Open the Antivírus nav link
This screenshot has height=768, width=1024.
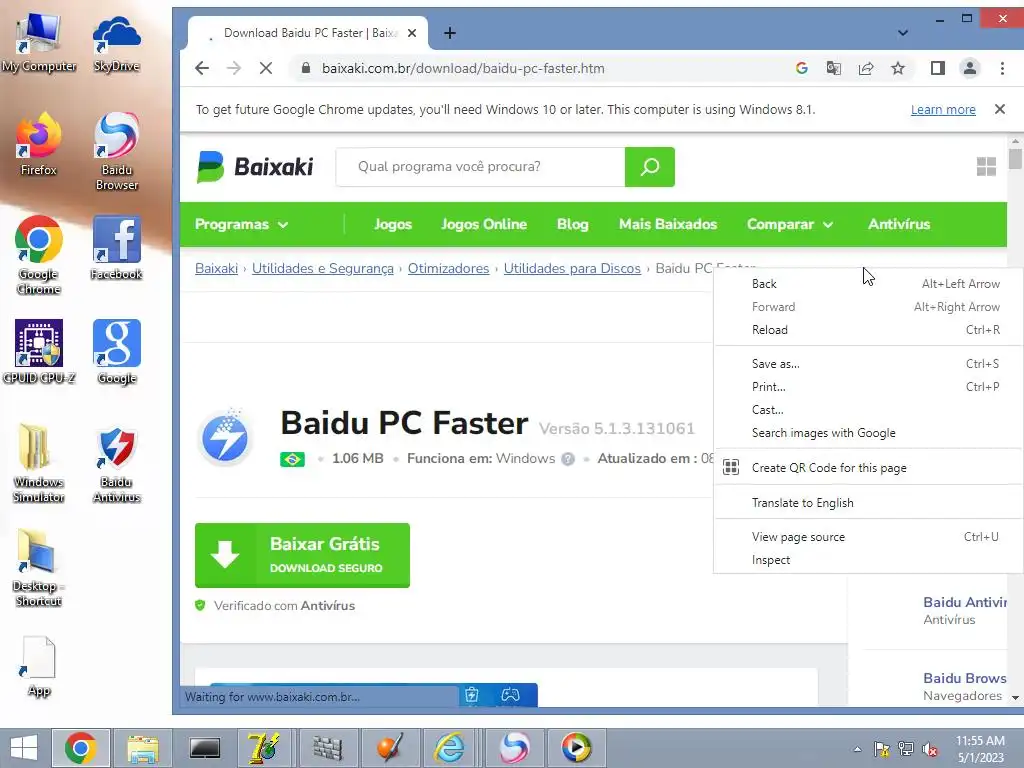[899, 224]
